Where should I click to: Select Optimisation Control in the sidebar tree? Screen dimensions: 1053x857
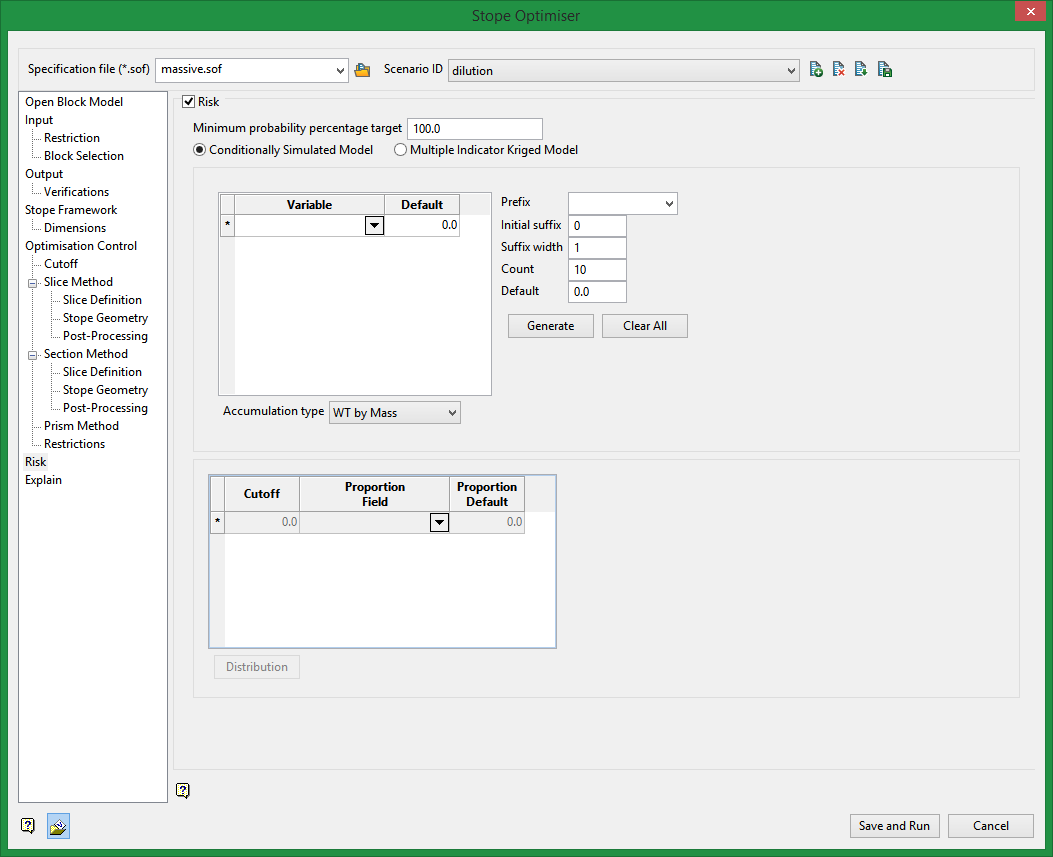tap(81, 246)
